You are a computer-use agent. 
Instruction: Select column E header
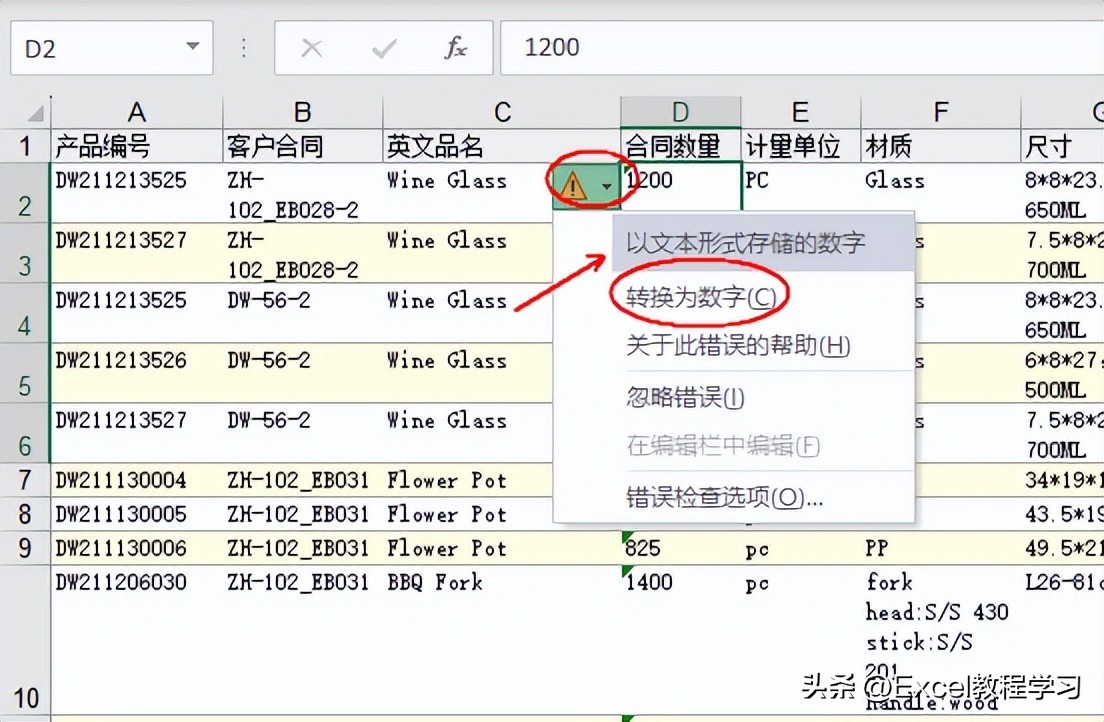(801, 112)
